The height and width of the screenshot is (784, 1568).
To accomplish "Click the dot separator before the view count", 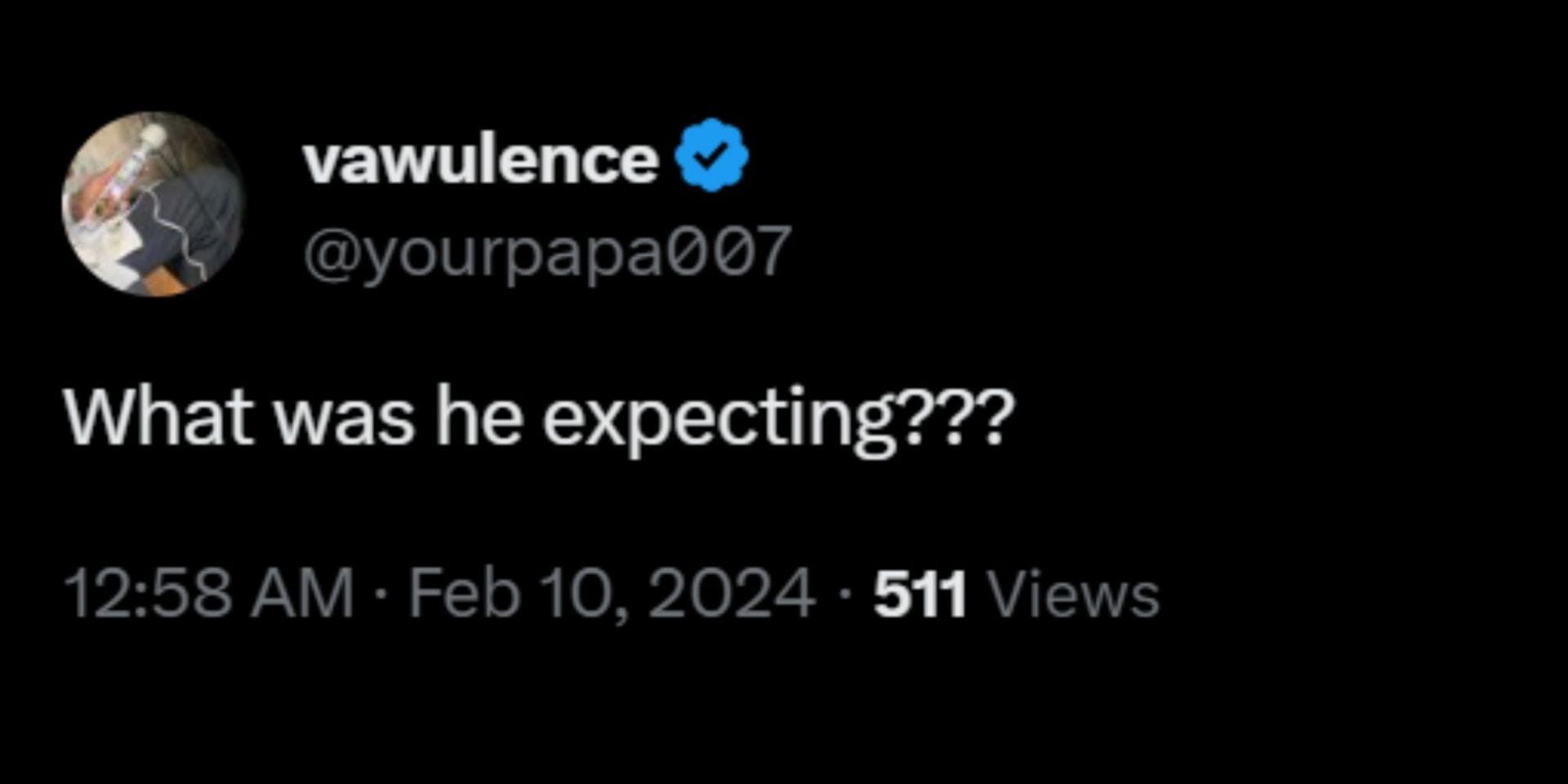I will click(844, 595).
